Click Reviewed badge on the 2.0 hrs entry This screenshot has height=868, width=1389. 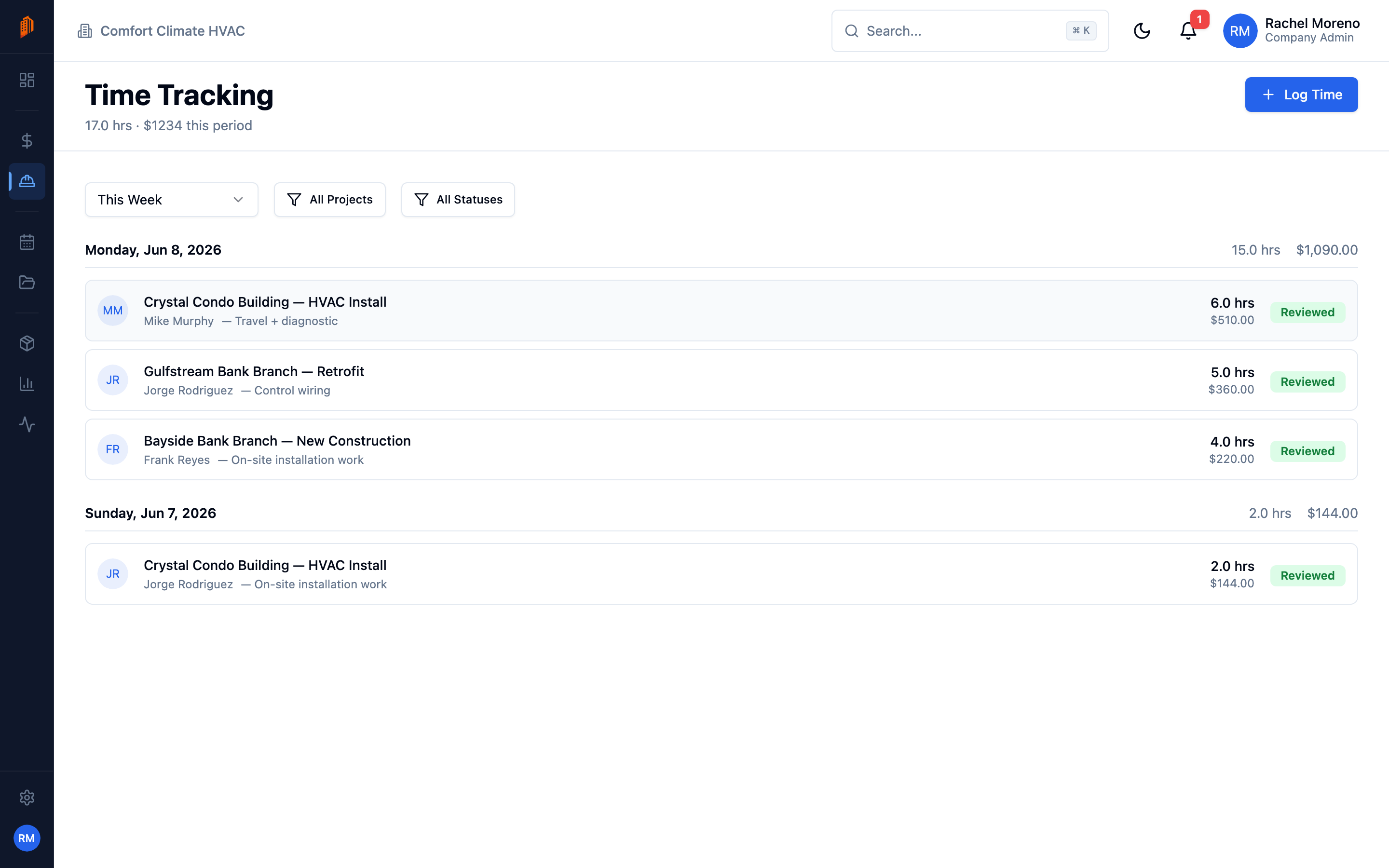[1307, 576]
